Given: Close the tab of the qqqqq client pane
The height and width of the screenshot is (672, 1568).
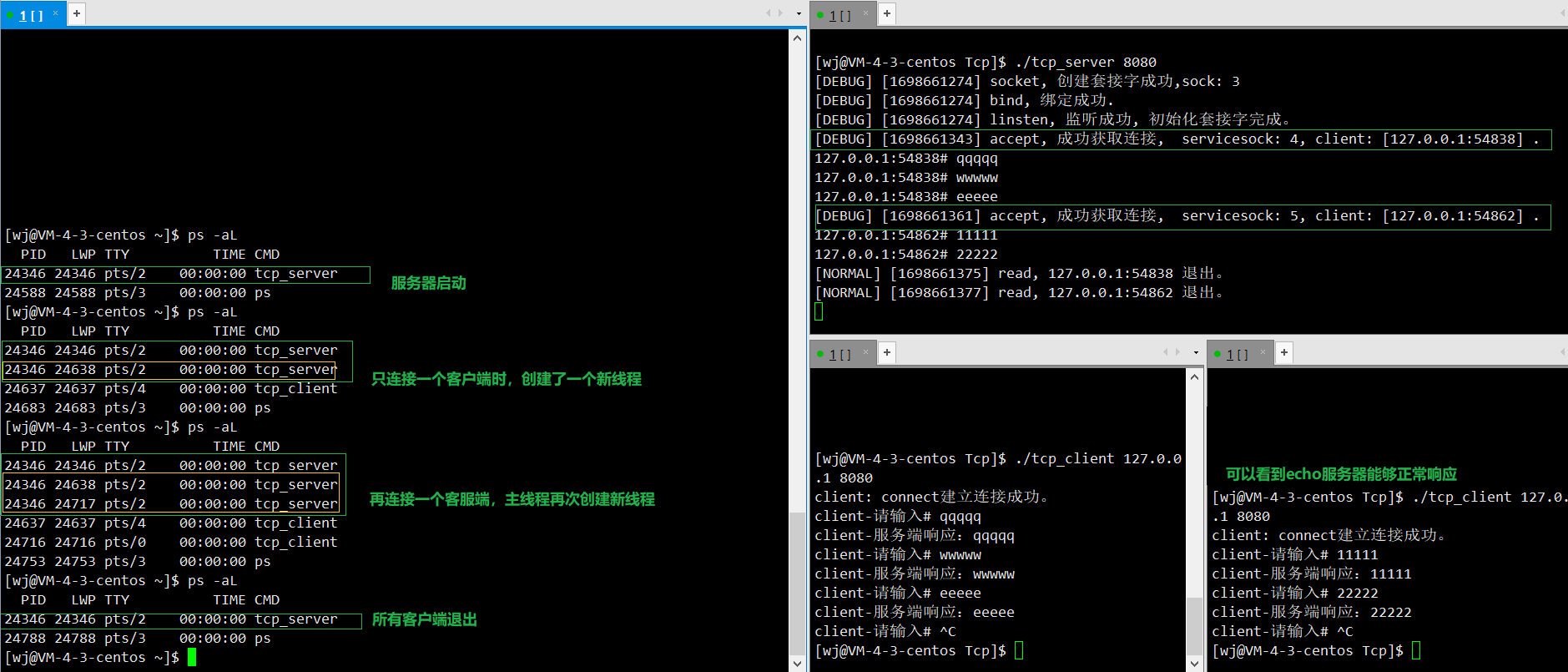Looking at the screenshot, I should point(865,352).
